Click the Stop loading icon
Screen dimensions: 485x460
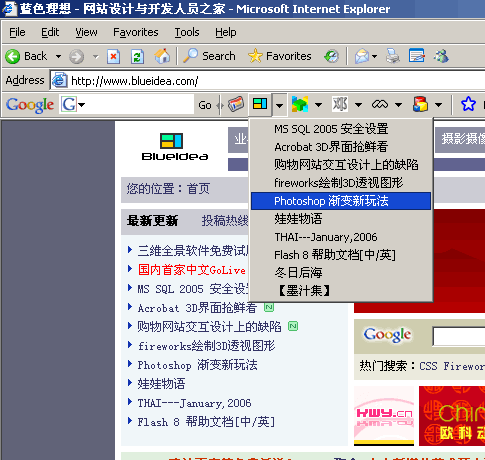pyautogui.click(x=113, y=56)
